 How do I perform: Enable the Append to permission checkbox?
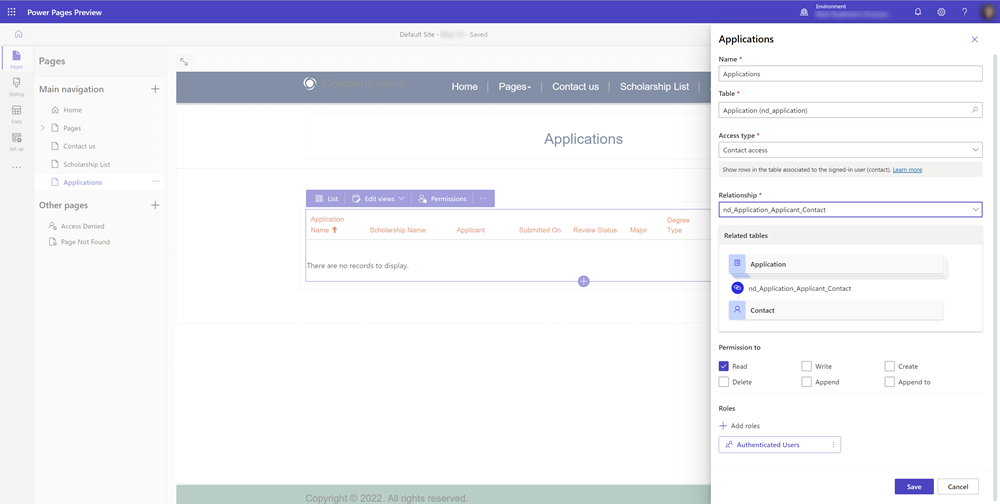[x=890, y=382]
